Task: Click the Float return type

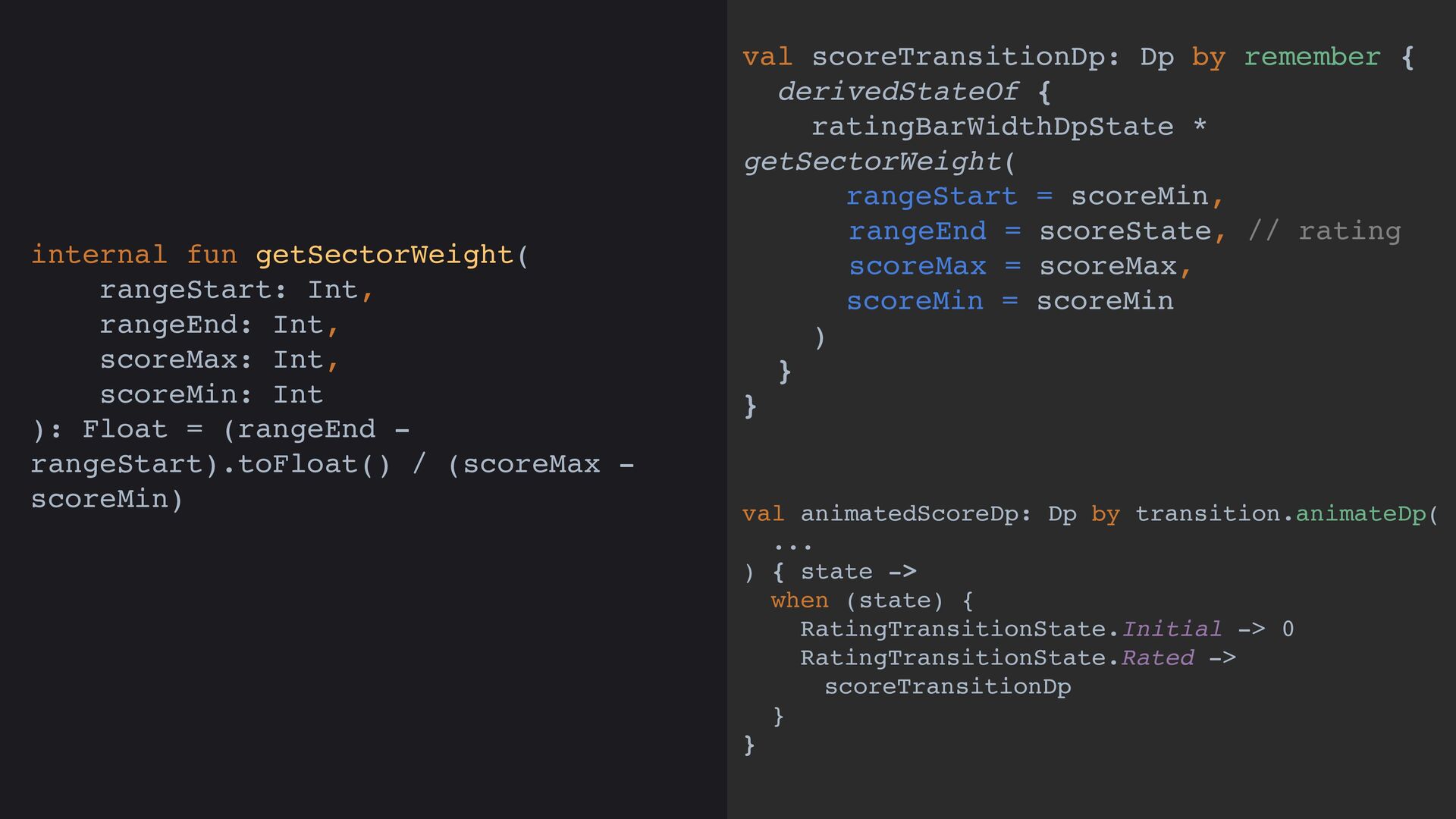Action: point(124,429)
